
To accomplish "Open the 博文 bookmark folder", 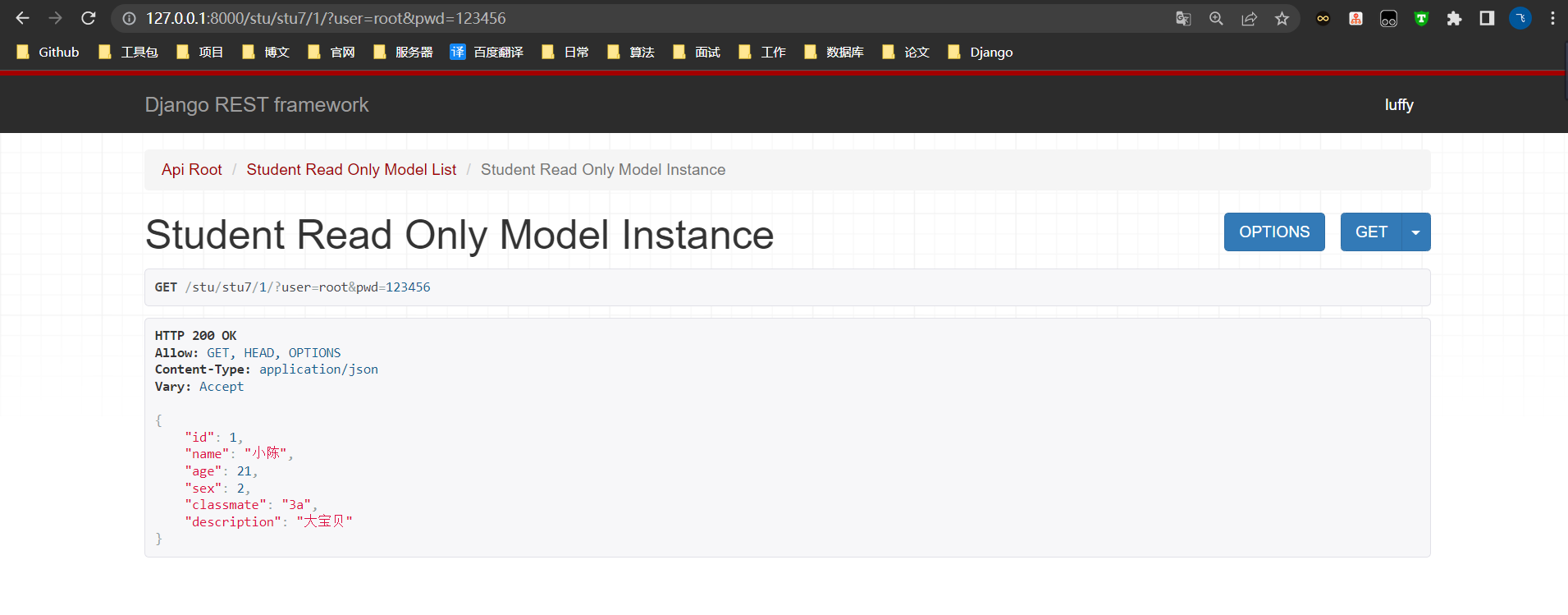I will (266, 52).
